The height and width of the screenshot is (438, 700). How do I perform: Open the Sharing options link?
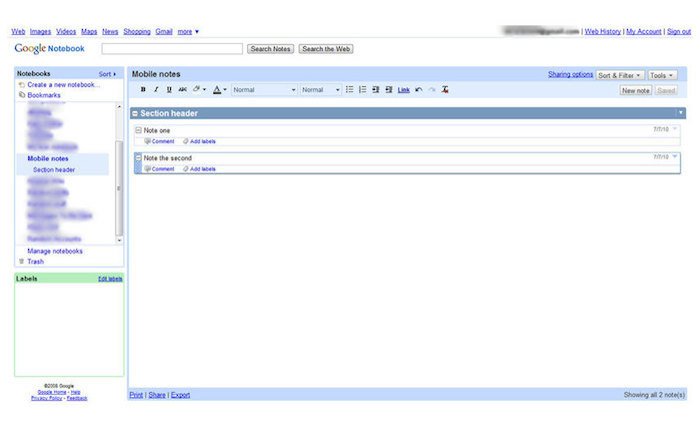570,75
